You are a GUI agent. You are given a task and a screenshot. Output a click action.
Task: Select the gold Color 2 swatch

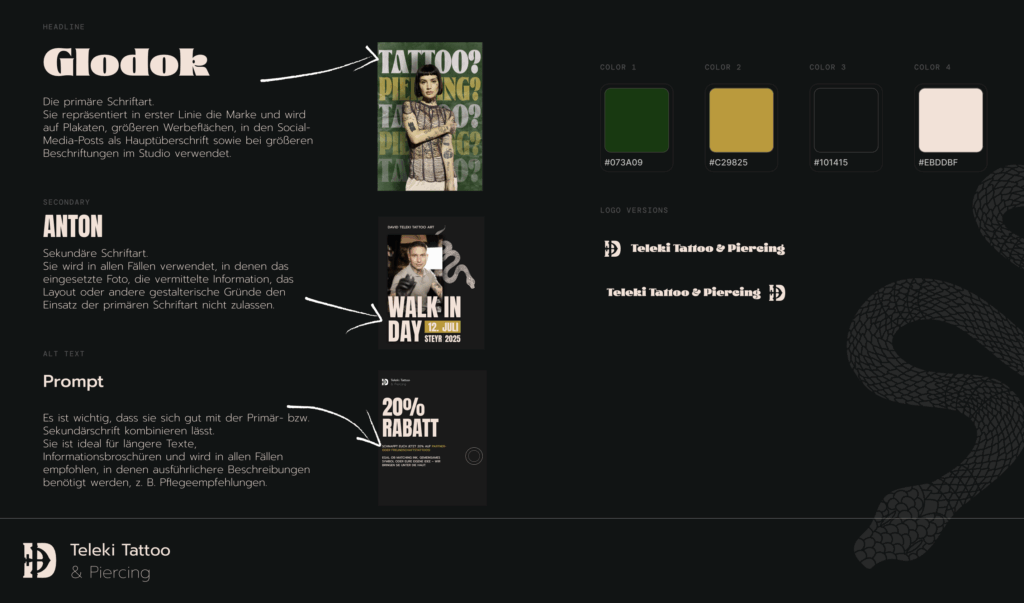(x=741, y=120)
